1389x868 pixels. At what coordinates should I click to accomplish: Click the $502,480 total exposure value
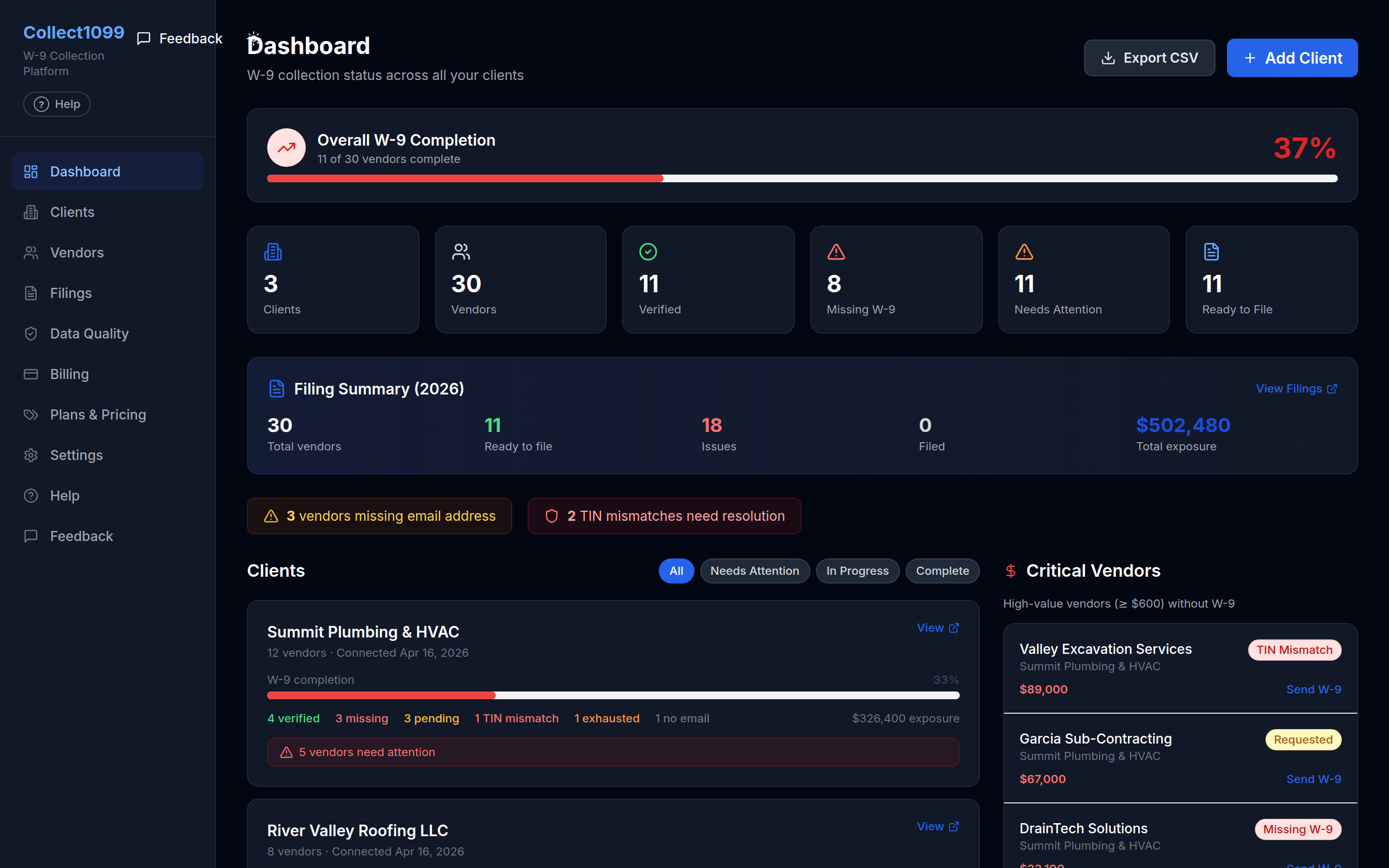coord(1183,425)
